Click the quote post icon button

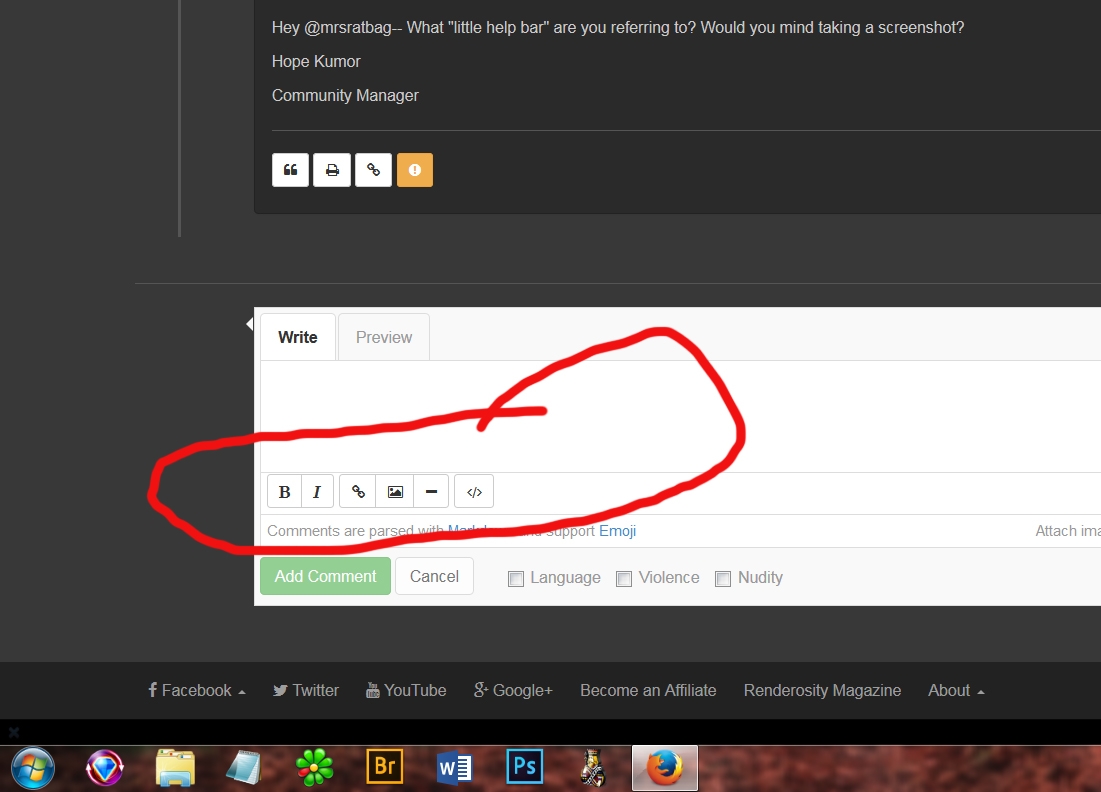pyautogui.click(x=290, y=170)
